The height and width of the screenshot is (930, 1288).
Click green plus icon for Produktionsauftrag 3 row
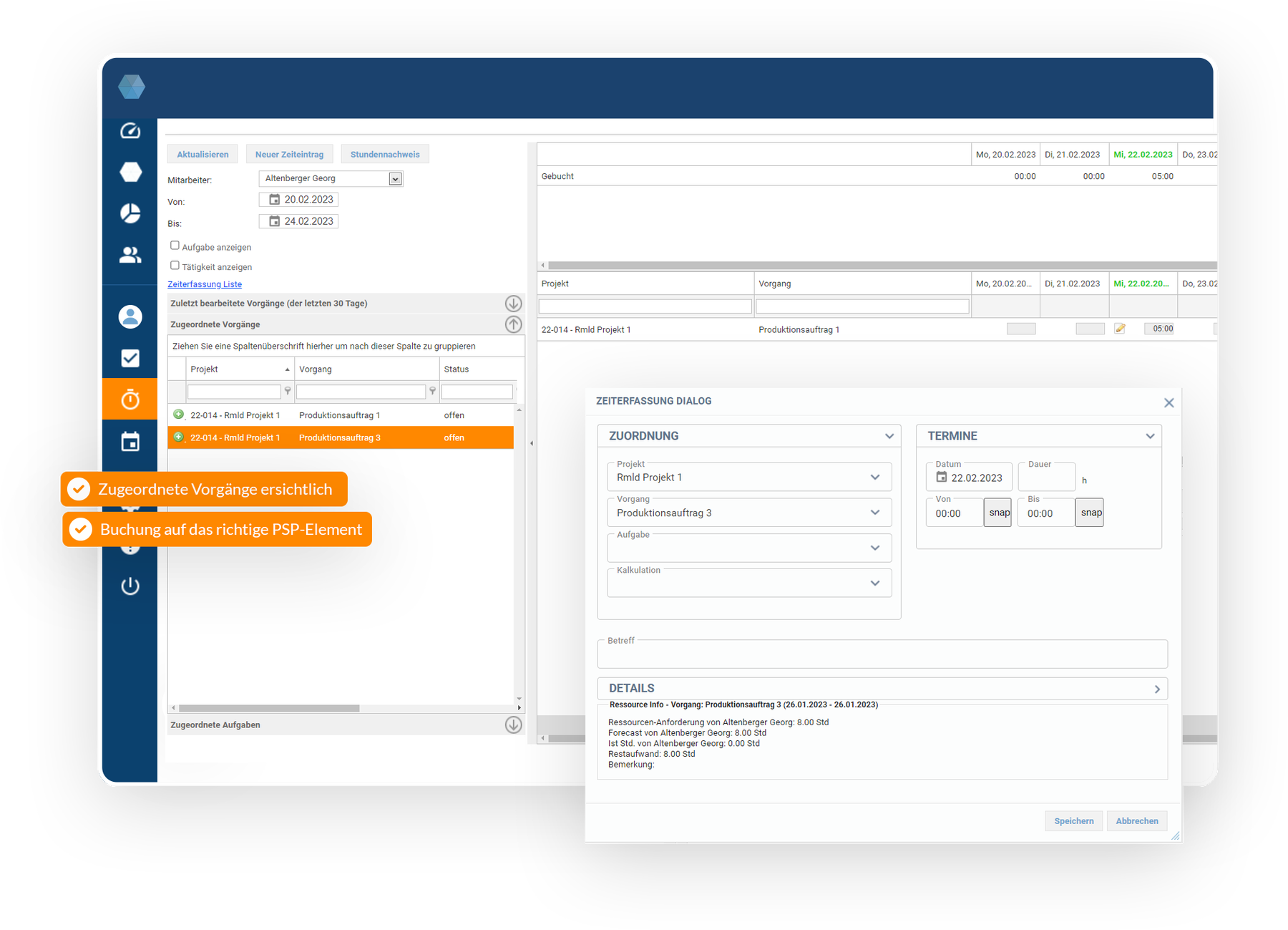click(179, 437)
